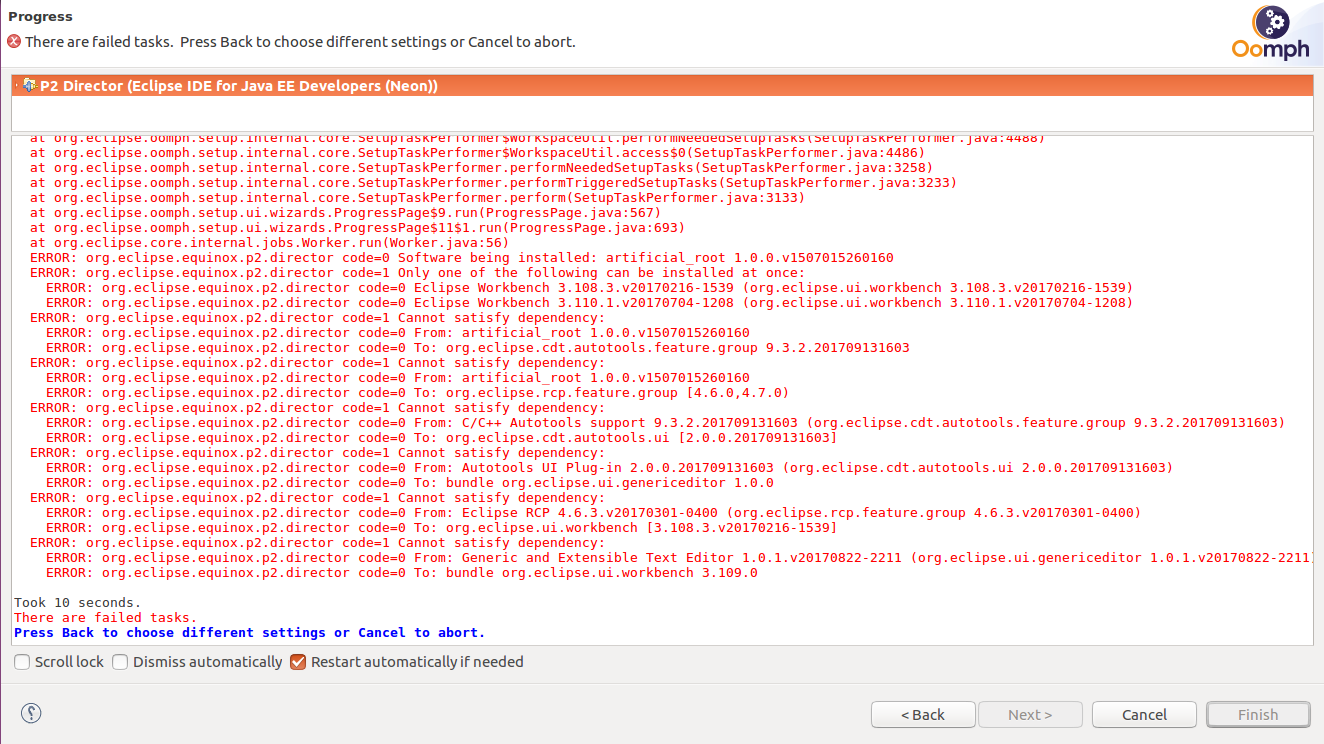Click 'To: org.eclipse.rcp.feature.group [4.6.0,4.7.0)' line
The image size is (1324, 744).
[418, 393]
